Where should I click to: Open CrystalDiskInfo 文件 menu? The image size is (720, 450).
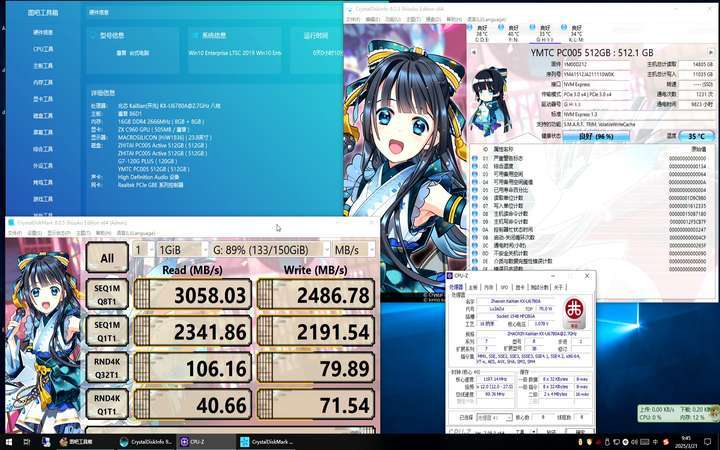click(353, 19)
